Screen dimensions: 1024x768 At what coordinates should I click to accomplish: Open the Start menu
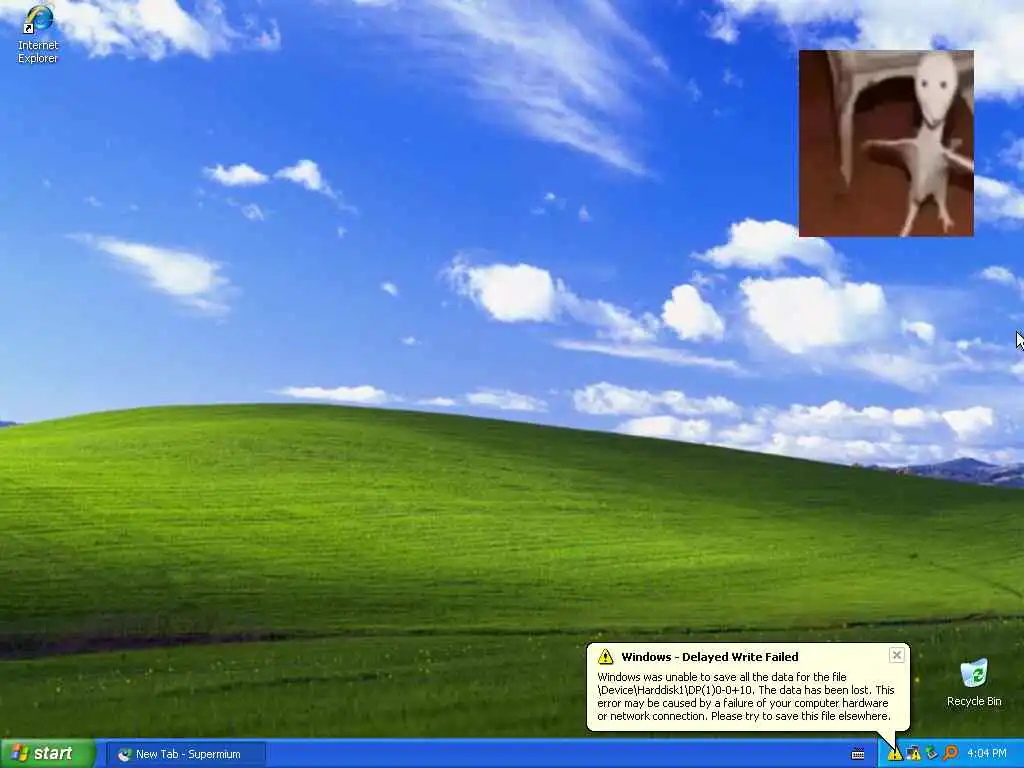[48, 754]
